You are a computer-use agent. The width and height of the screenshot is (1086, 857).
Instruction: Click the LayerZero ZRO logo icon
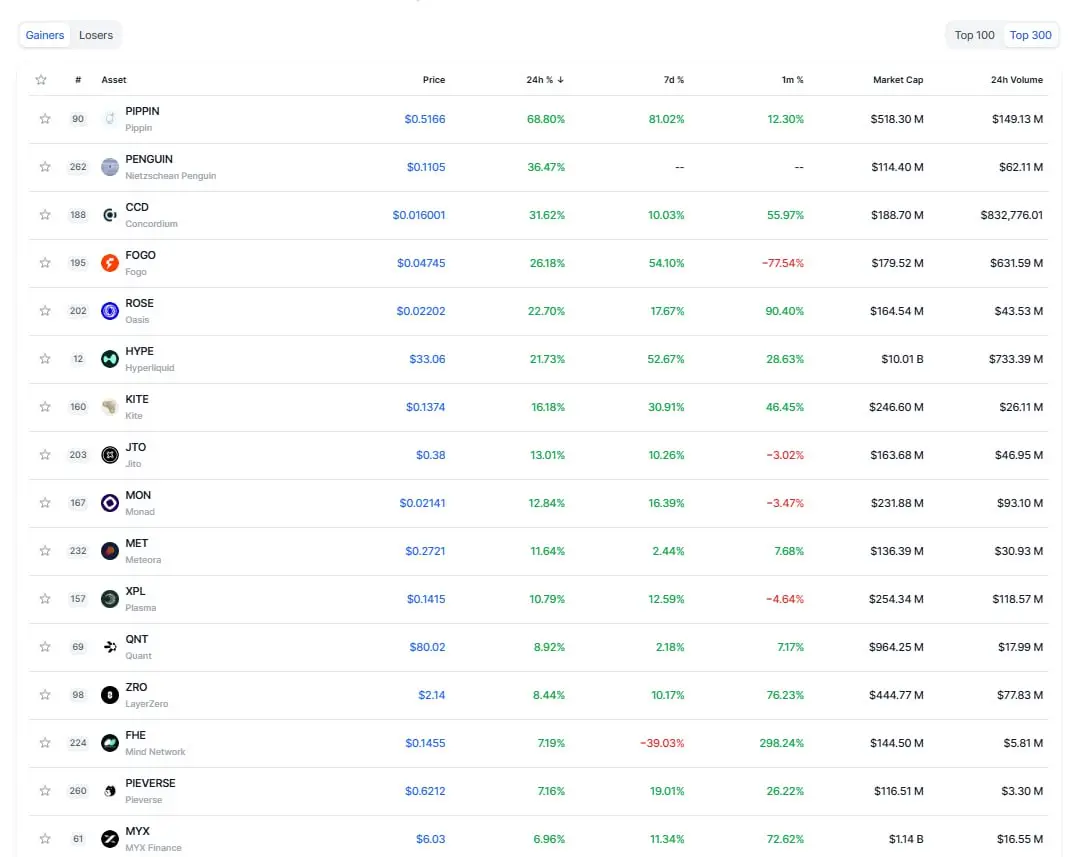click(109, 695)
